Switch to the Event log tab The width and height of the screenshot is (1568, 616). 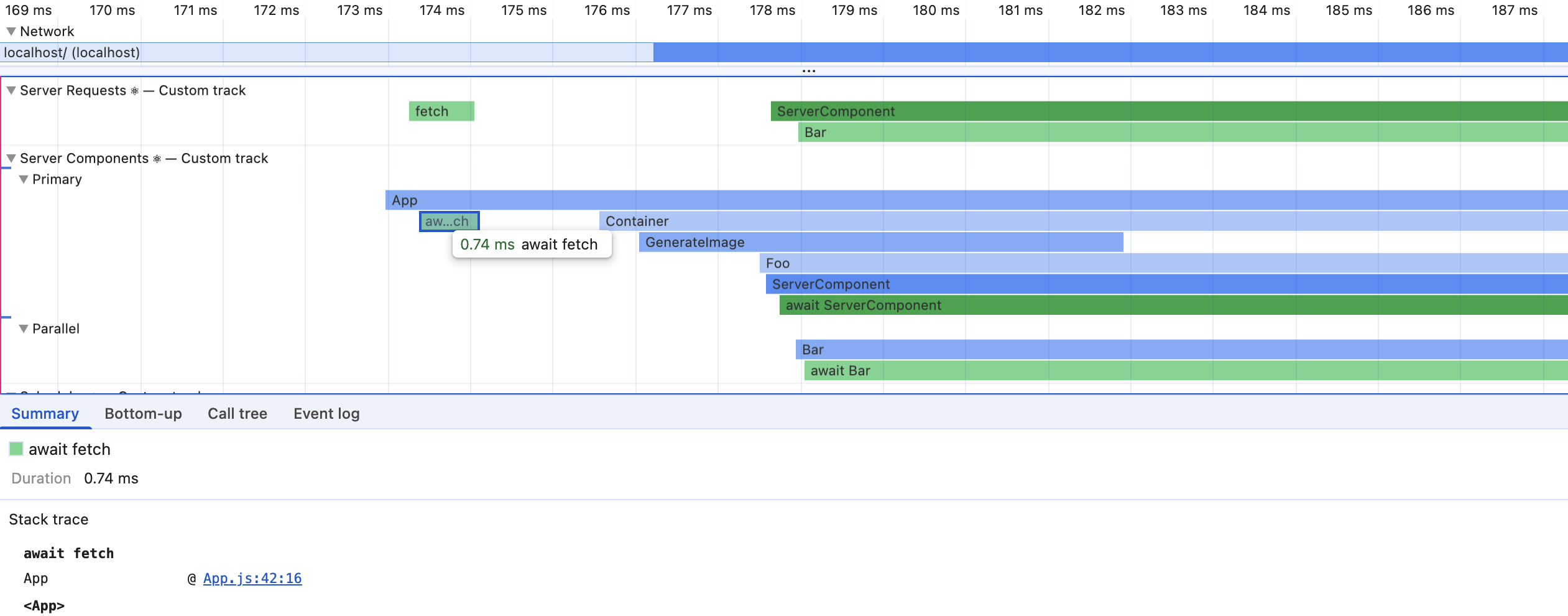coord(326,414)
